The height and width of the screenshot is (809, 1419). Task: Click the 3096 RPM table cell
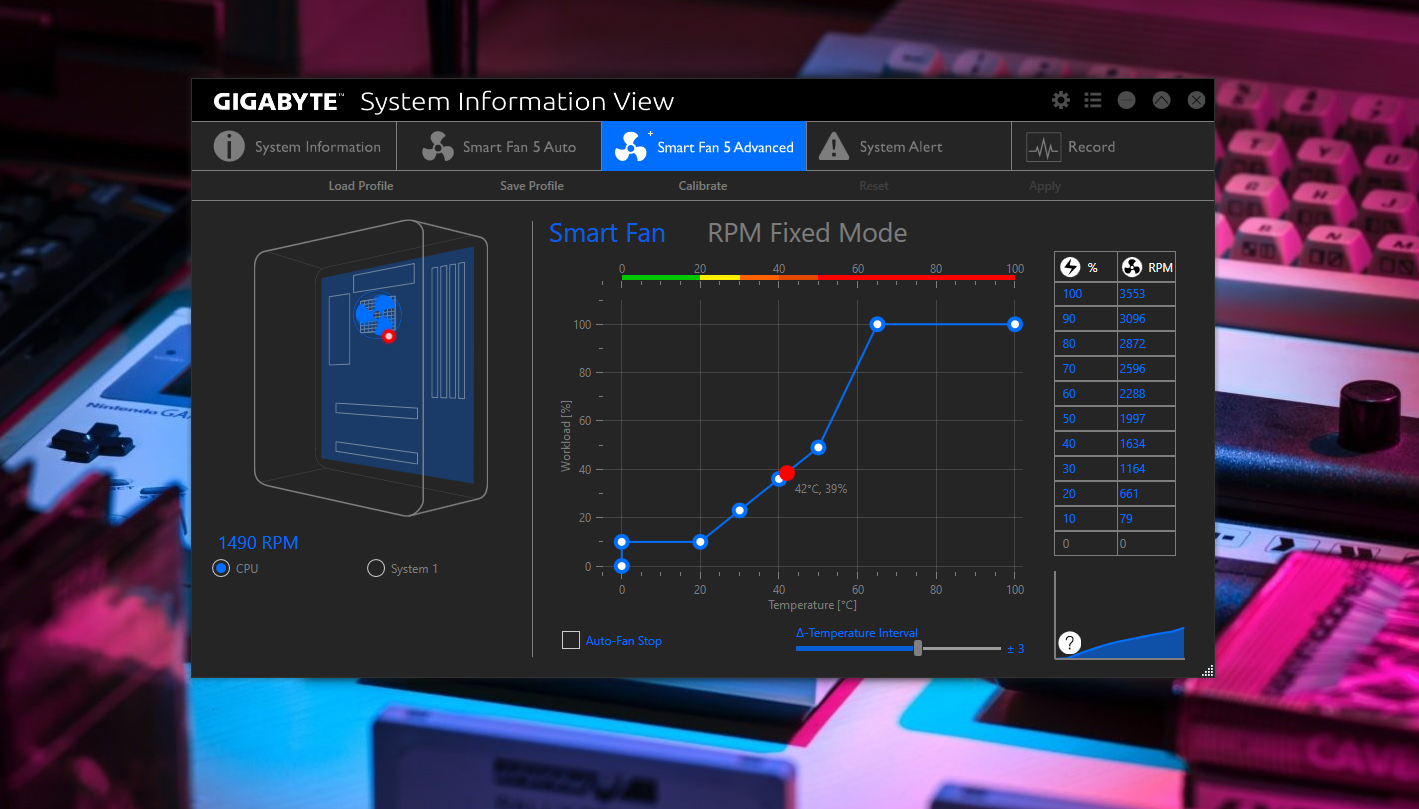pyautogui.click(x=1146, y=319)
